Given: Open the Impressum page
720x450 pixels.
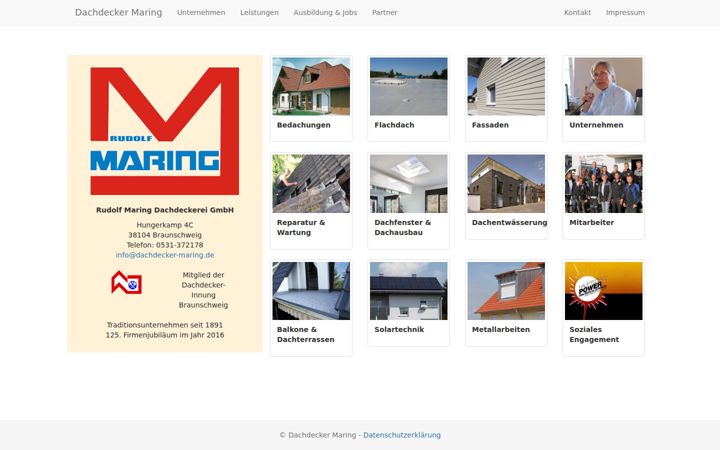Looking at the screenshot, I should tap(625, 13).
